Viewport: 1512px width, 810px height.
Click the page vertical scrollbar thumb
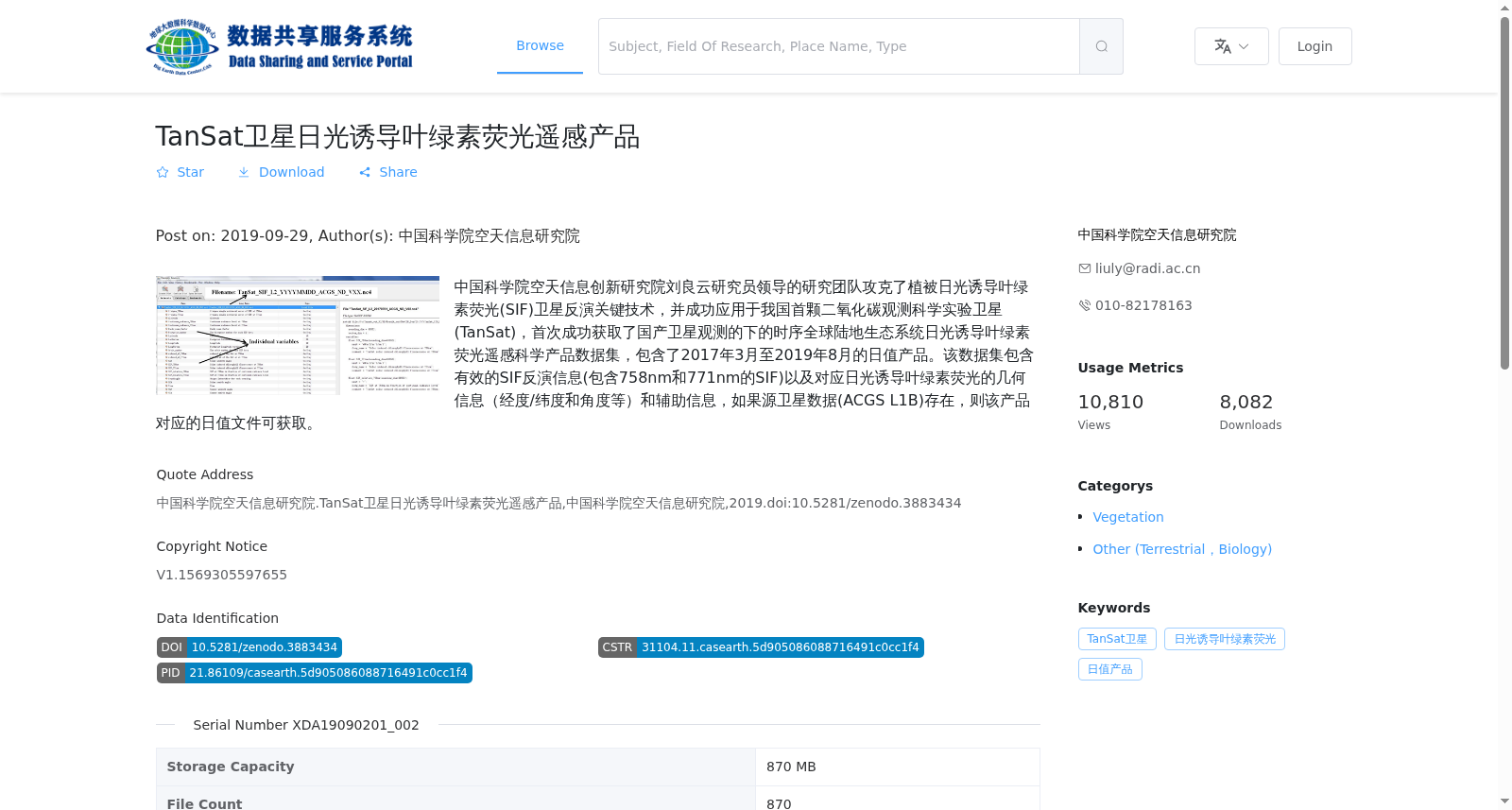[1504, 193]
